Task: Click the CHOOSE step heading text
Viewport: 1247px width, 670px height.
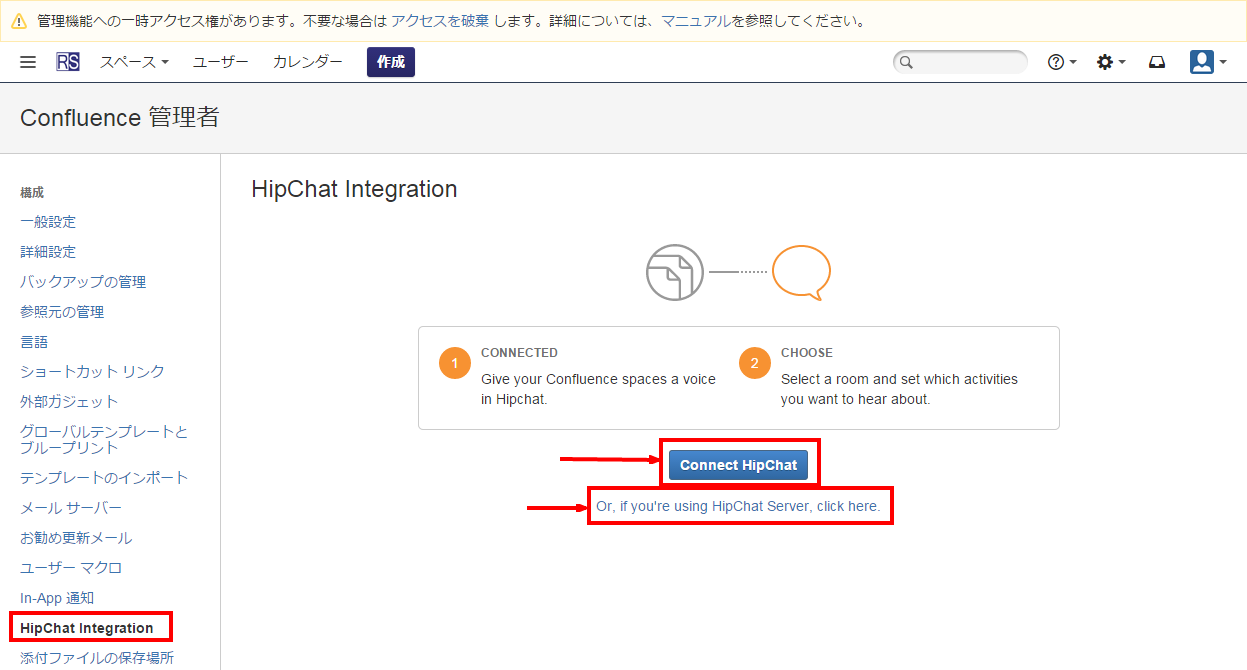Action: pos(806,353)
